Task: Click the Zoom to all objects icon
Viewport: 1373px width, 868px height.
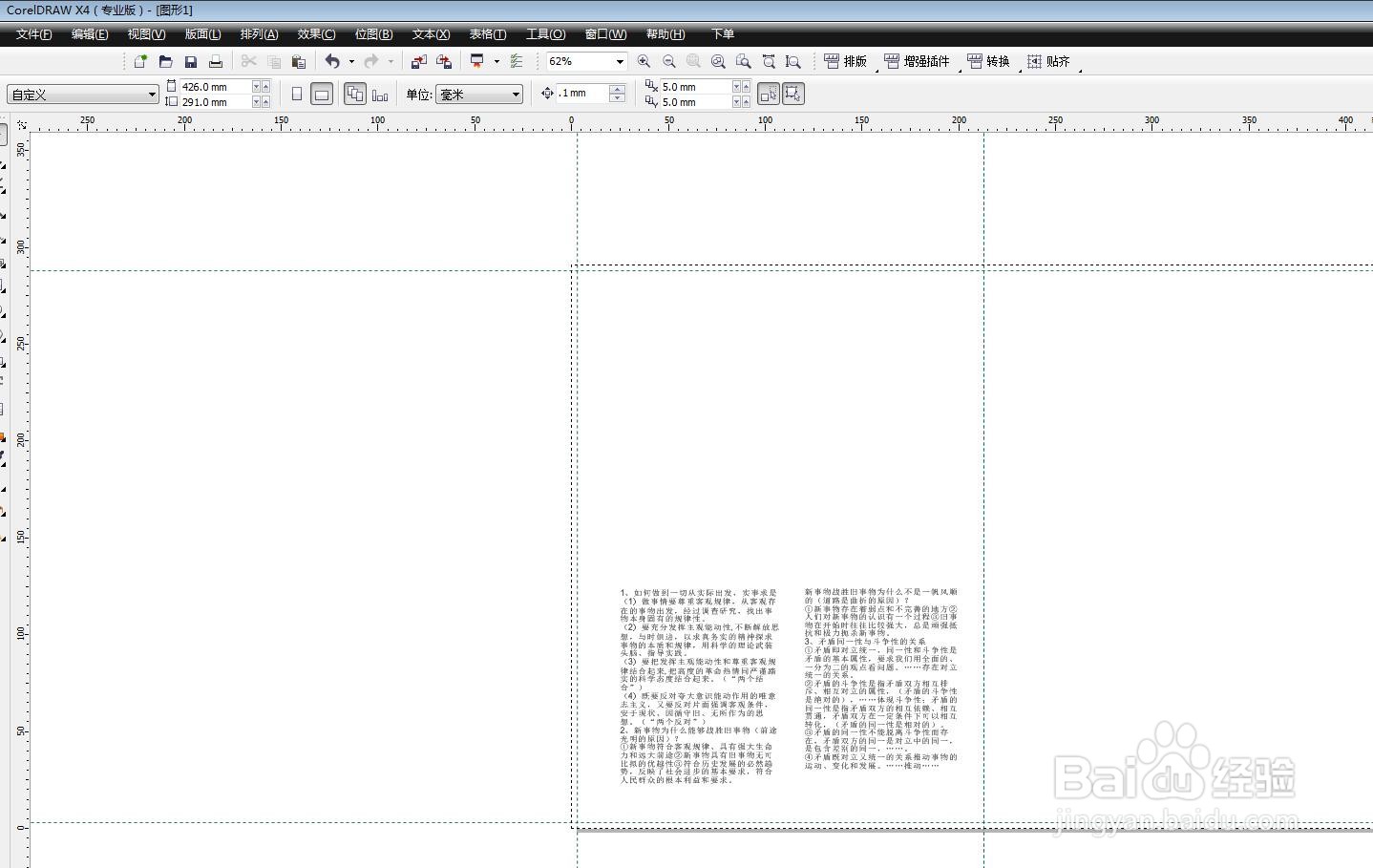Action: pyautogui.click(x=719, y=61)
